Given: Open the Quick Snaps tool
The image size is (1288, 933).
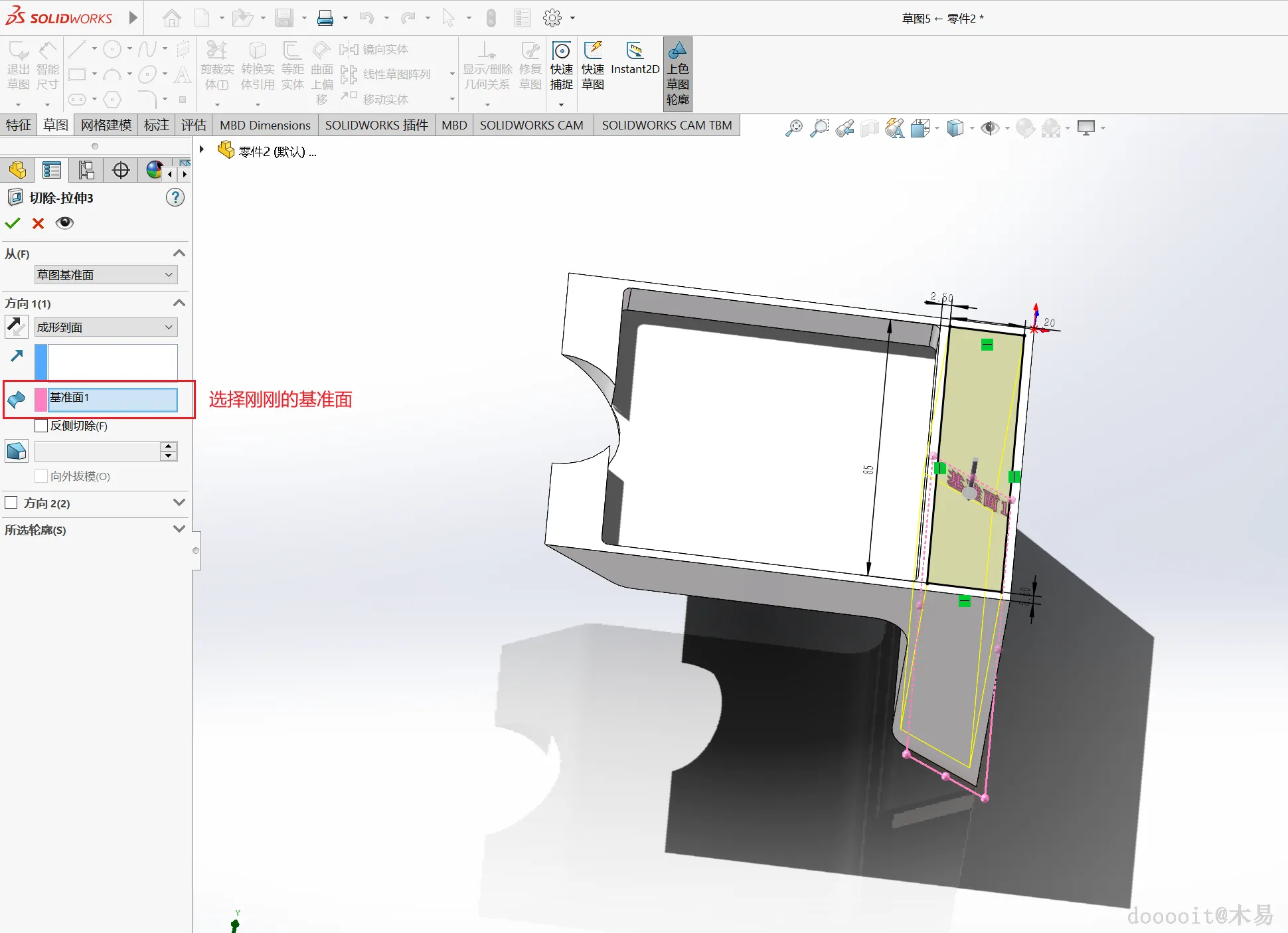Looking at the screenshot, I should (x=561, y=66).
